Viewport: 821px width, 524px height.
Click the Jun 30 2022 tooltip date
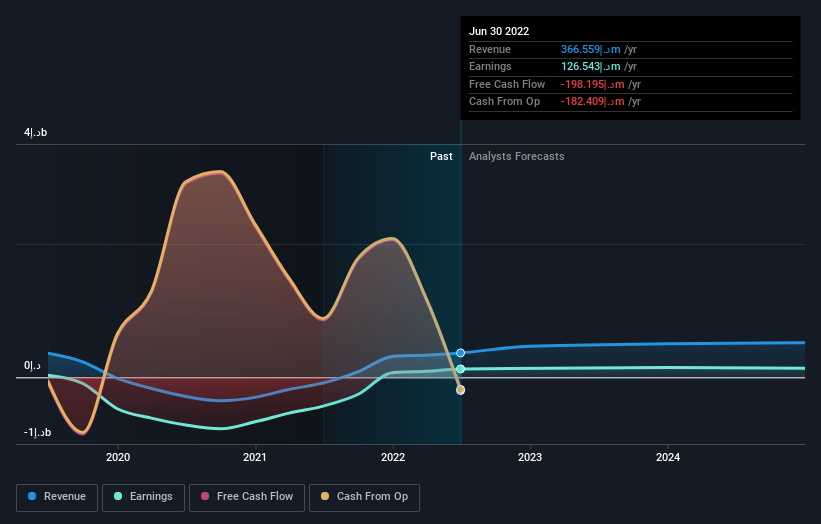click(499, 31)
